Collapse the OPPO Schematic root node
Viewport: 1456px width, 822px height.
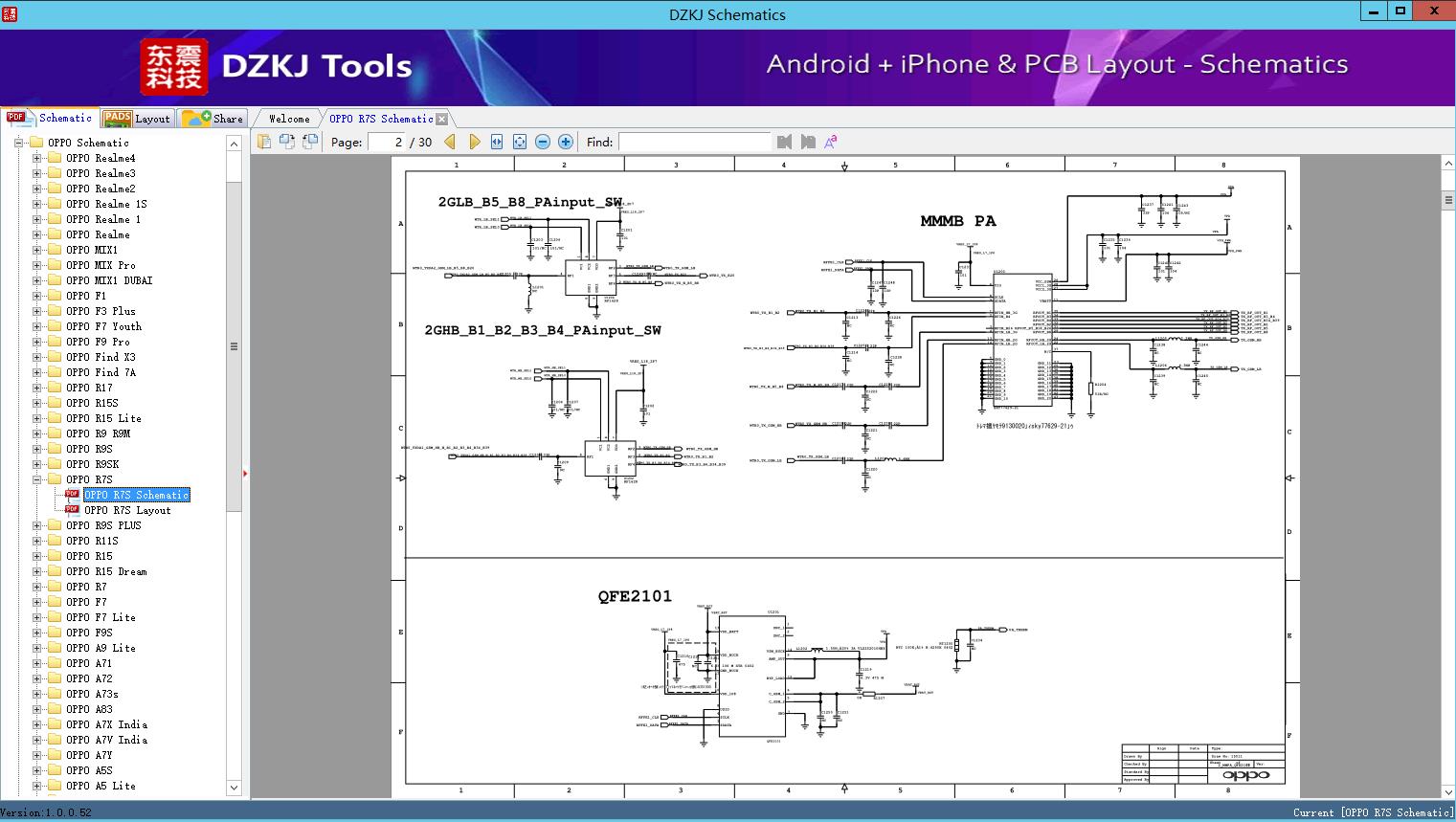(18, 143)
